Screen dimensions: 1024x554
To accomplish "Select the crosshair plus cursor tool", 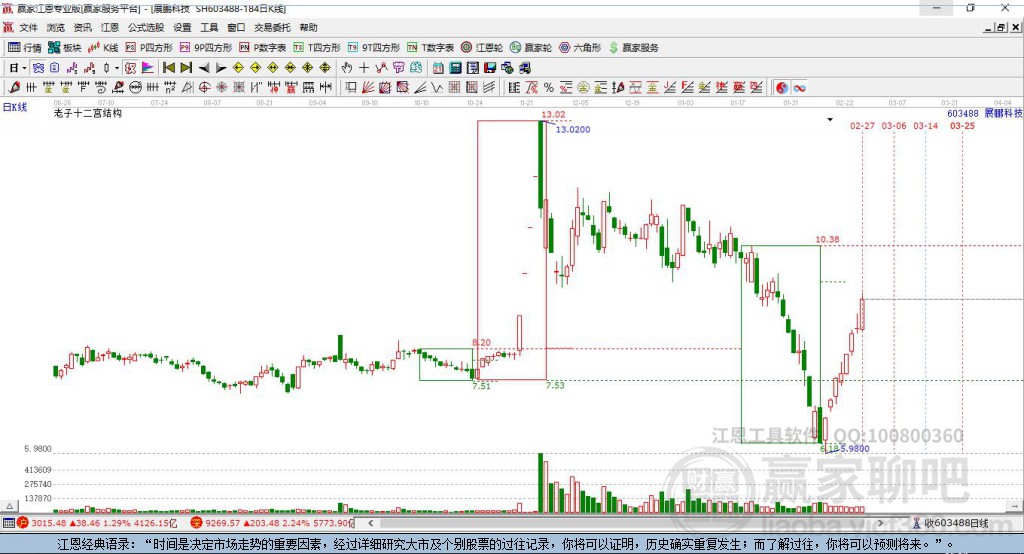I will (x=364, y=68).
